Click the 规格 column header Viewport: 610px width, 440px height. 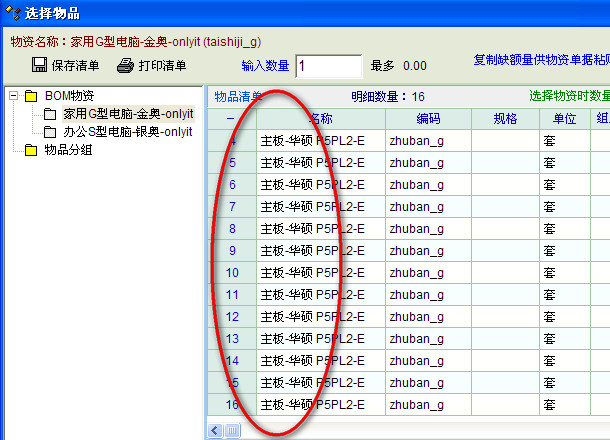click(505, 119)
